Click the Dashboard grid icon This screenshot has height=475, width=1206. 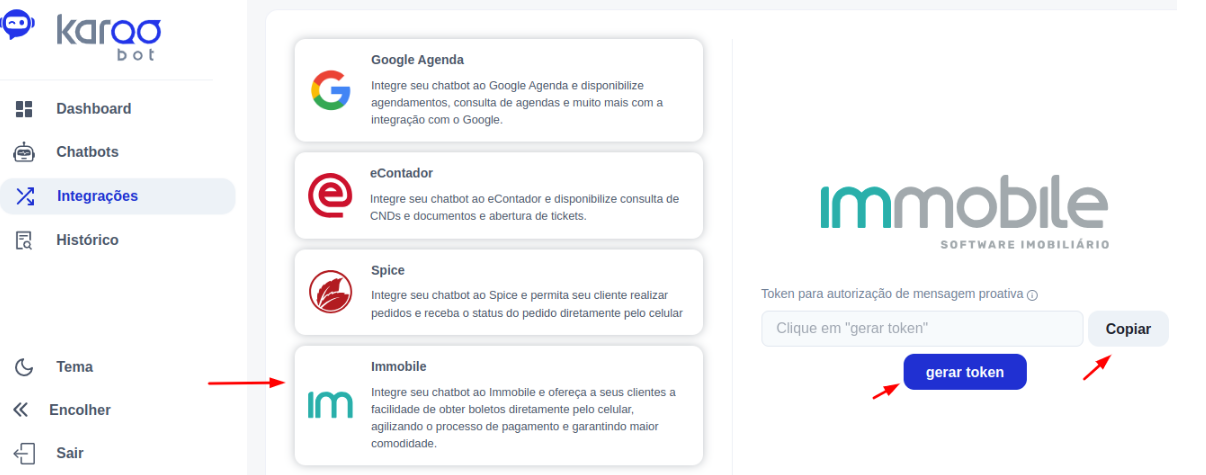[x=24, y=109]
